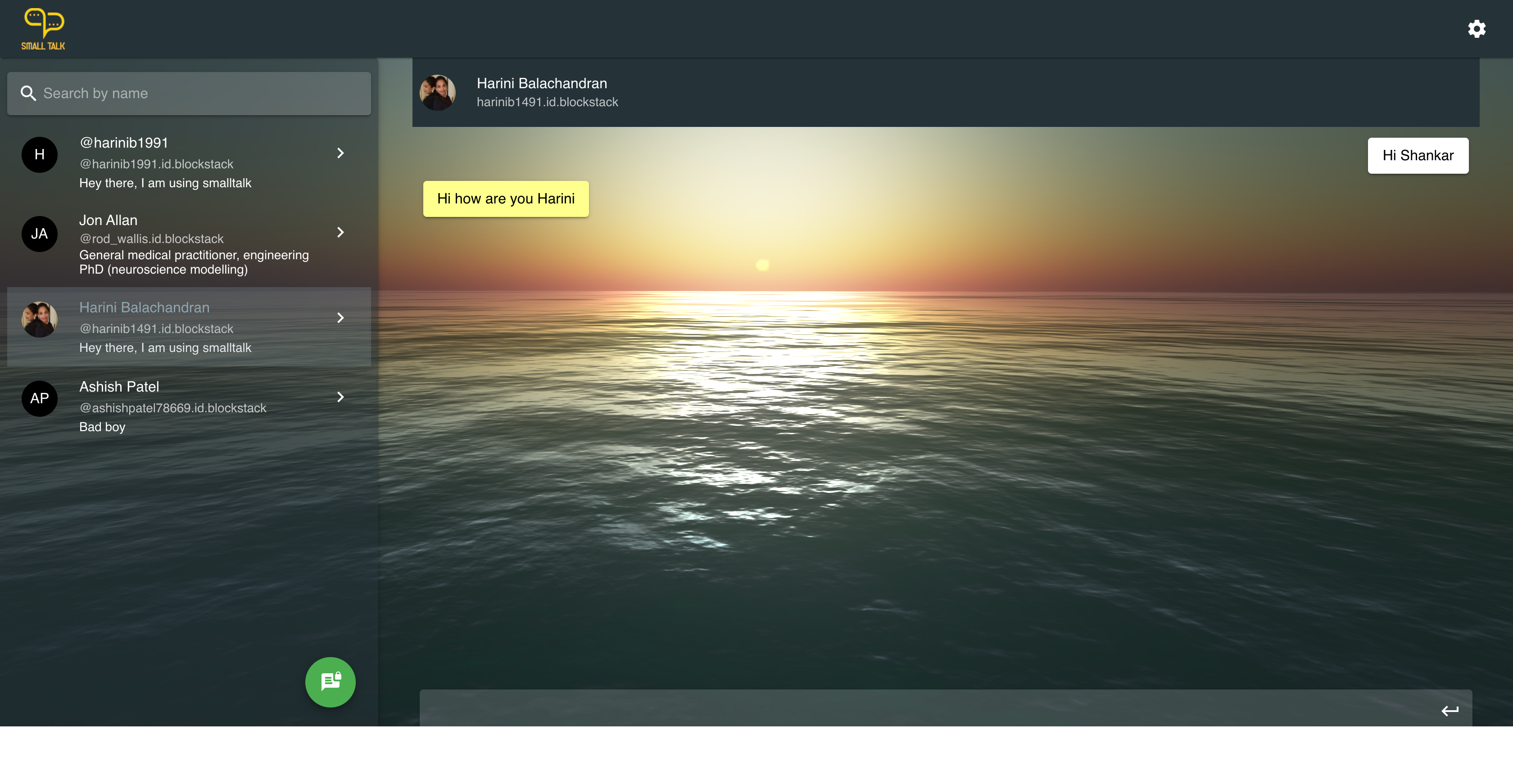This screenshot has height=784, width=1513.
Task: Send the message with the enter arrow icon
Action: point(1450,711)
